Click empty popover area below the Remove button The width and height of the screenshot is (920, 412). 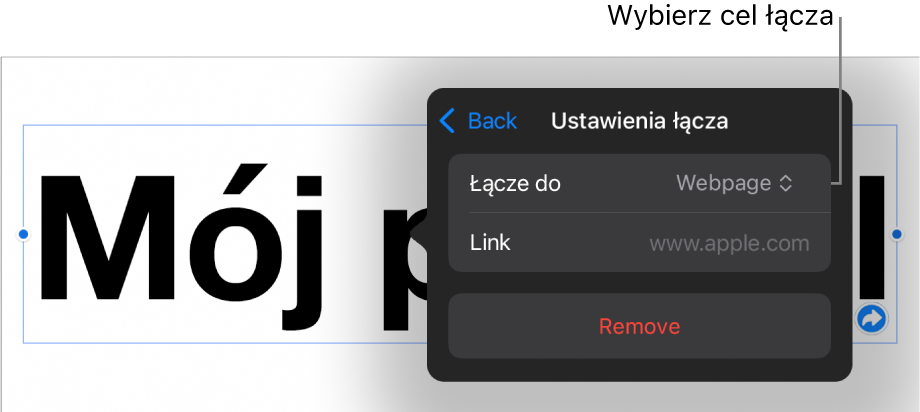coord(640,370)
